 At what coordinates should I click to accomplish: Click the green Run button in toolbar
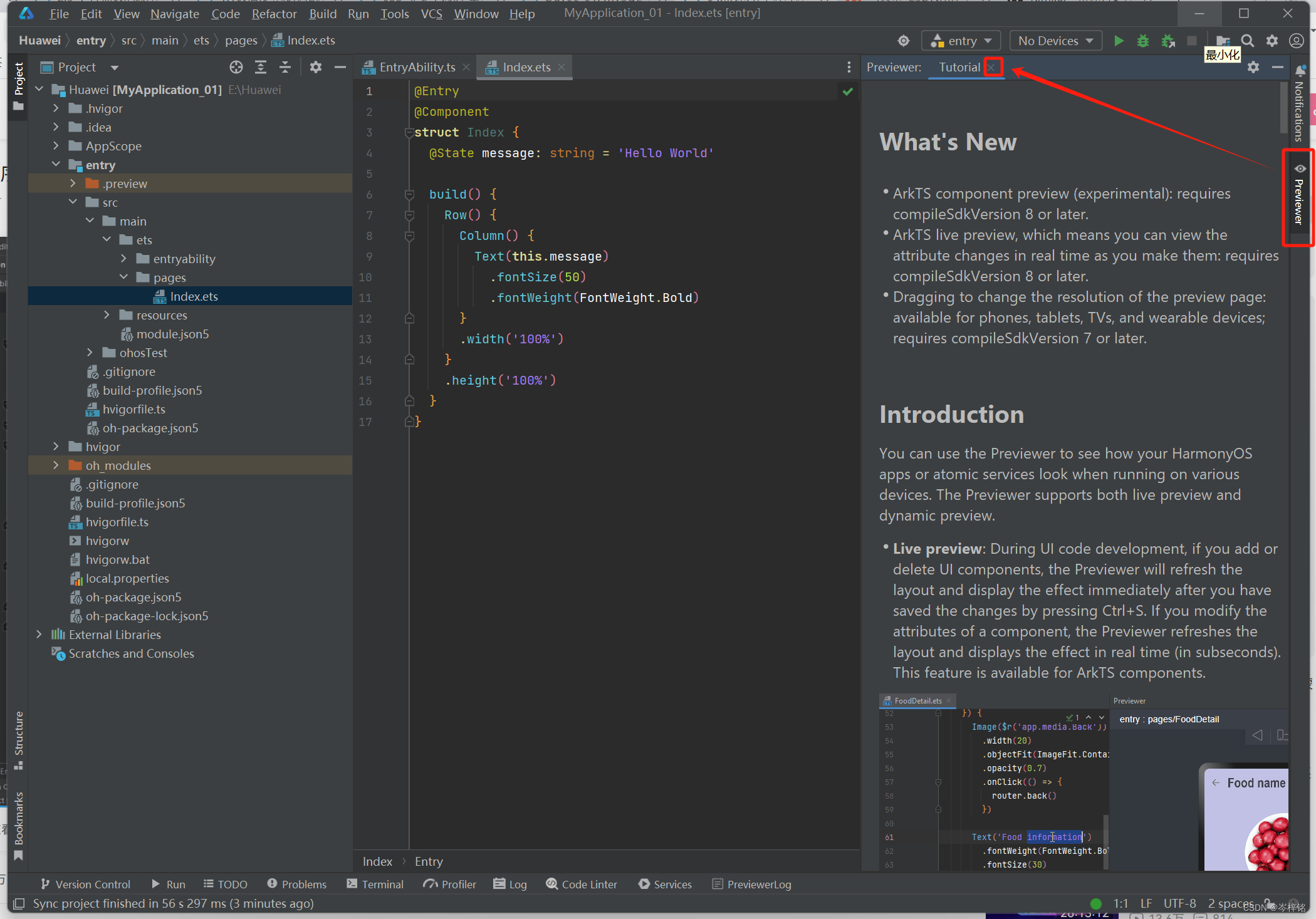coord(1119,41)
